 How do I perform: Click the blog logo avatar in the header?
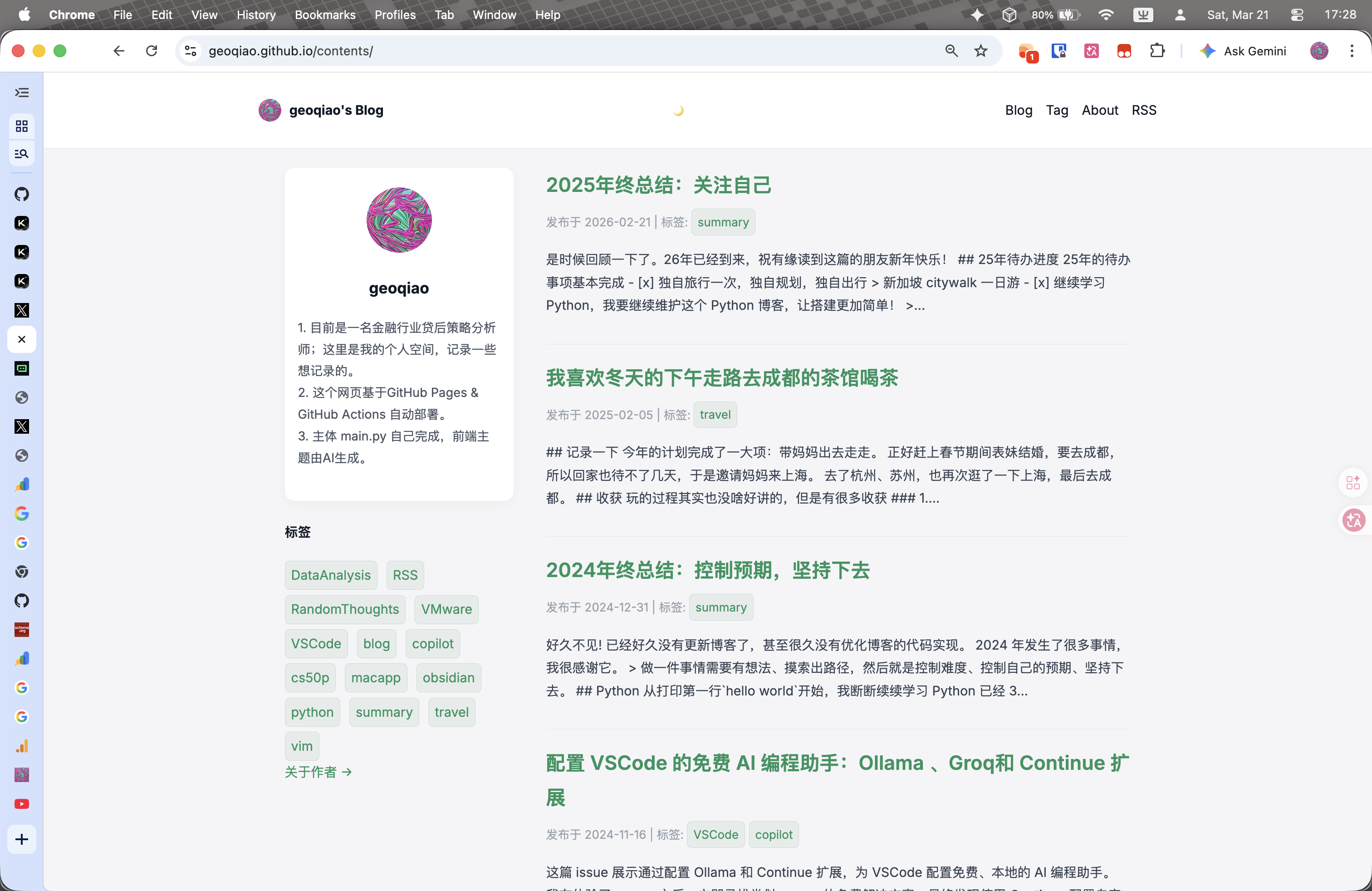coord(270,110)
